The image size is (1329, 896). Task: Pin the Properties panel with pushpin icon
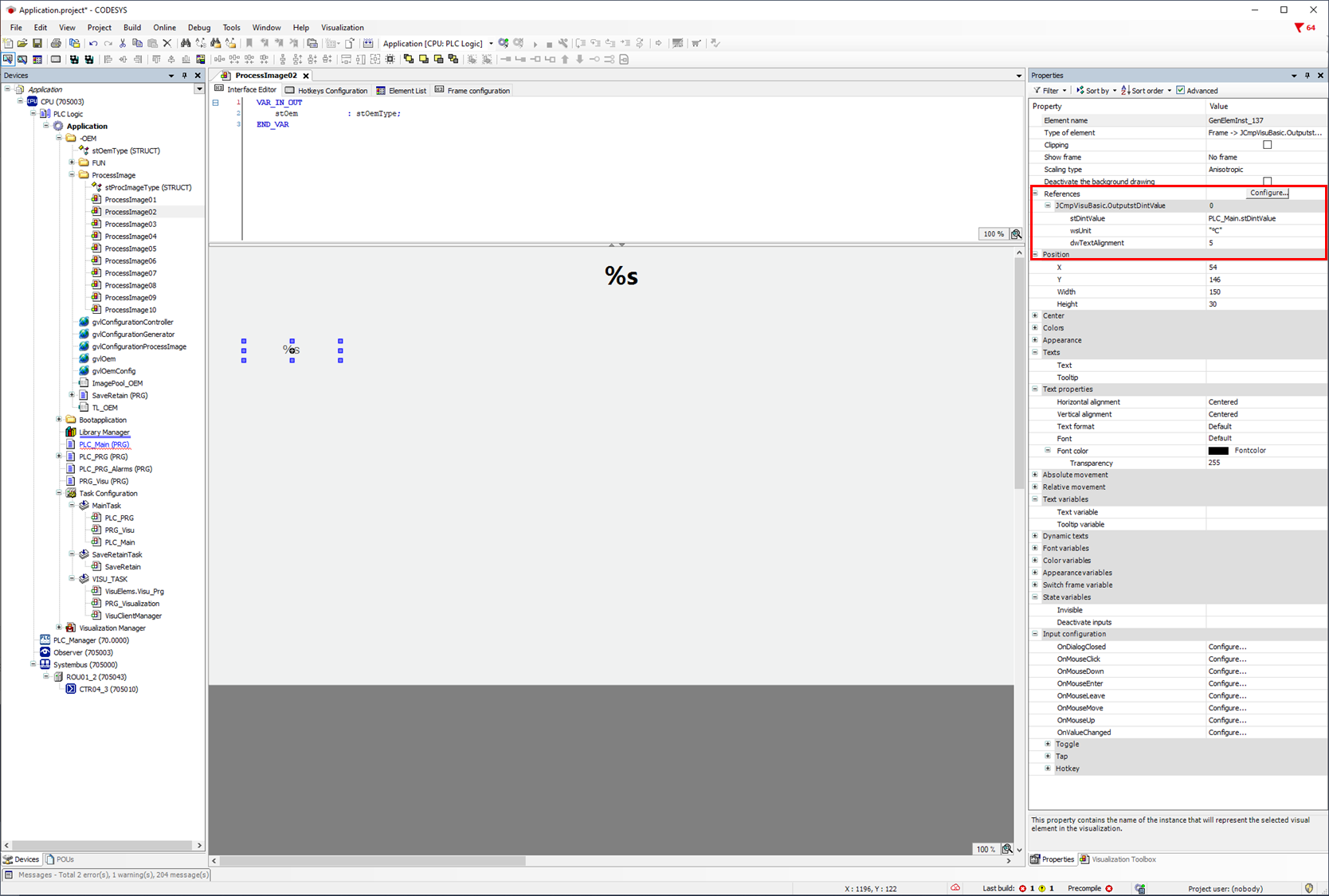1307,76
